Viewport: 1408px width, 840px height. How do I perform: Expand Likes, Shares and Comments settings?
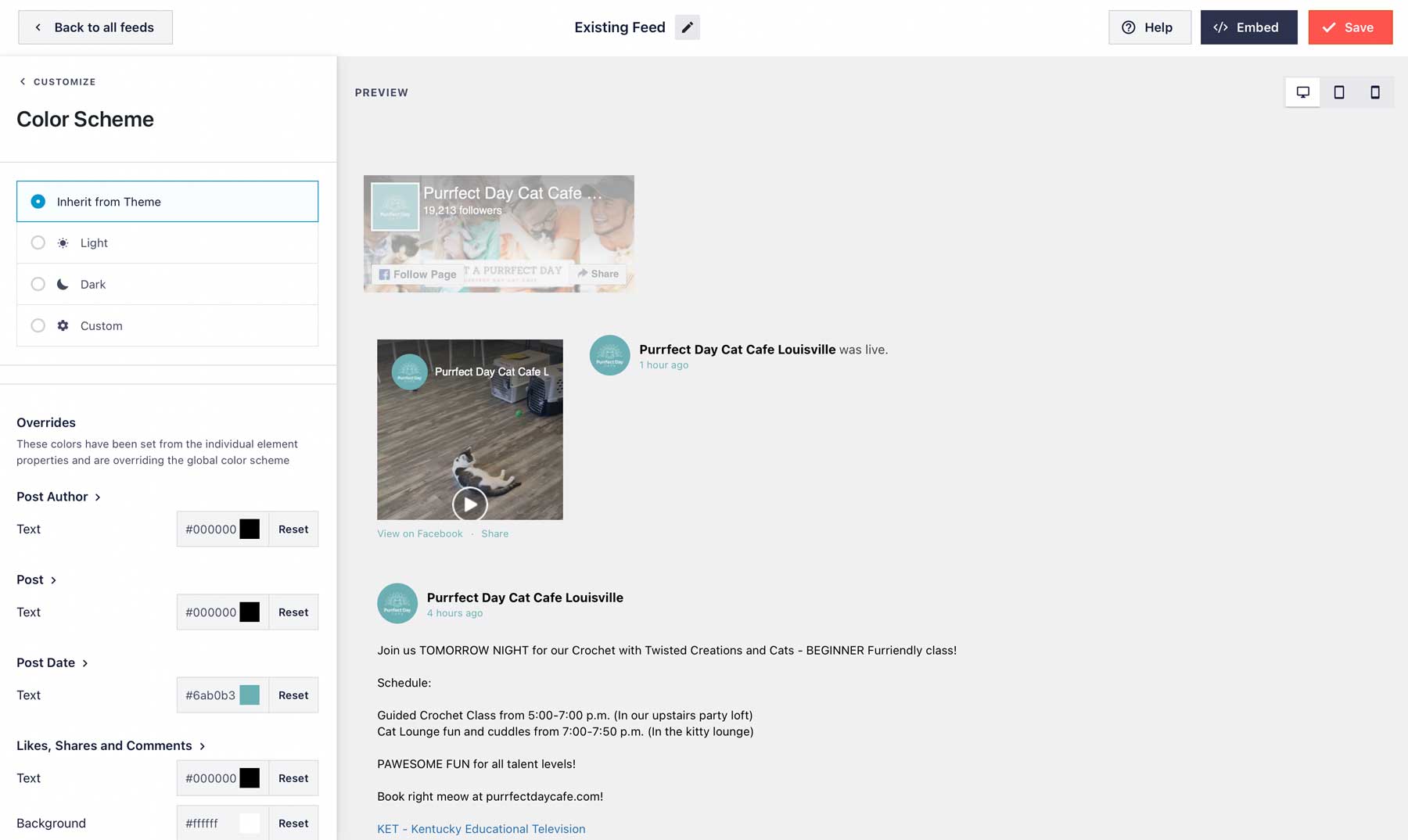(x=203, y=745)
